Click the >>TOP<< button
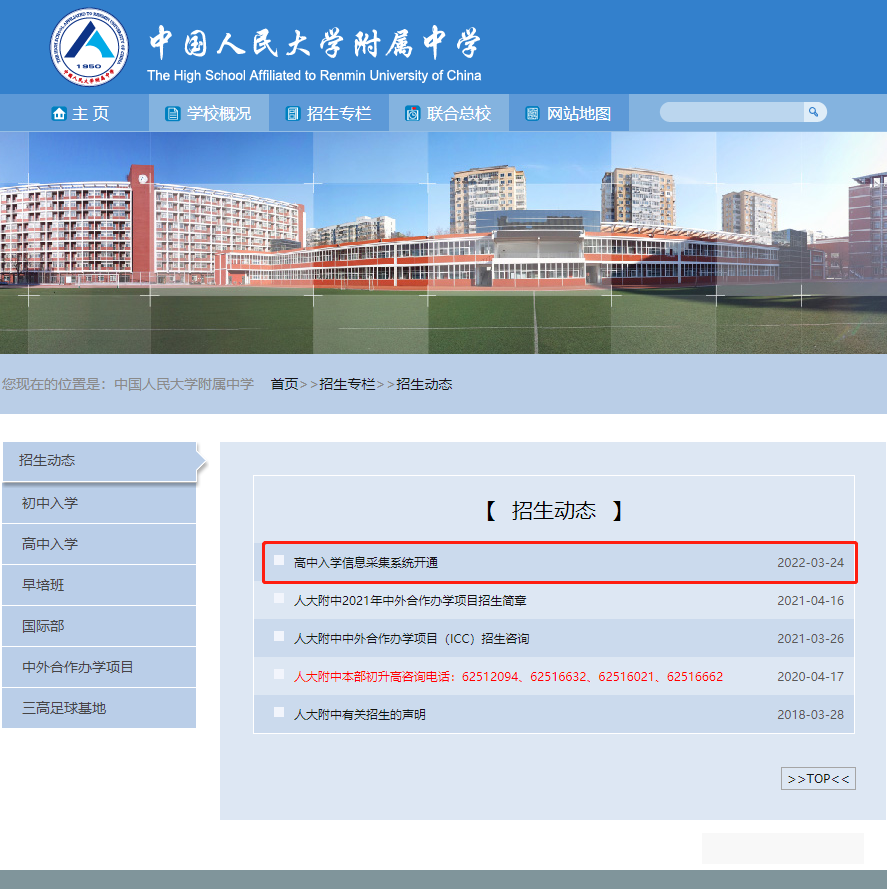This screenshot has height=889, width=887. coord(818,779)
